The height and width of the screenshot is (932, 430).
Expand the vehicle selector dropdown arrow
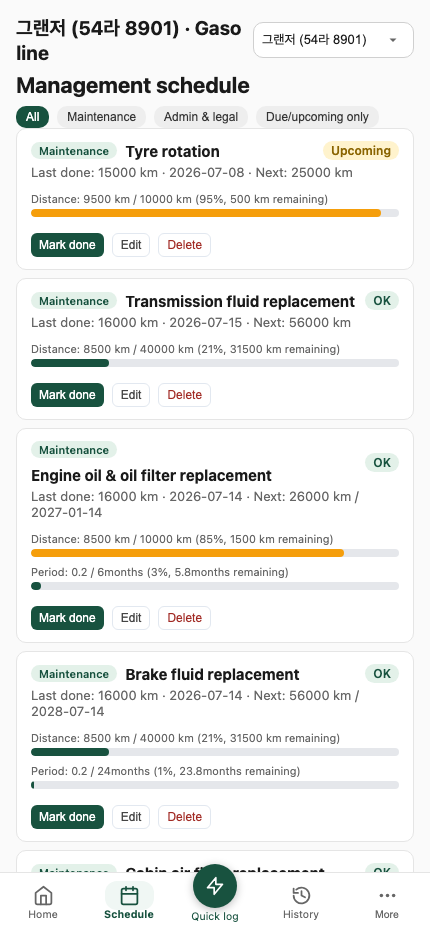coord(393,40)
